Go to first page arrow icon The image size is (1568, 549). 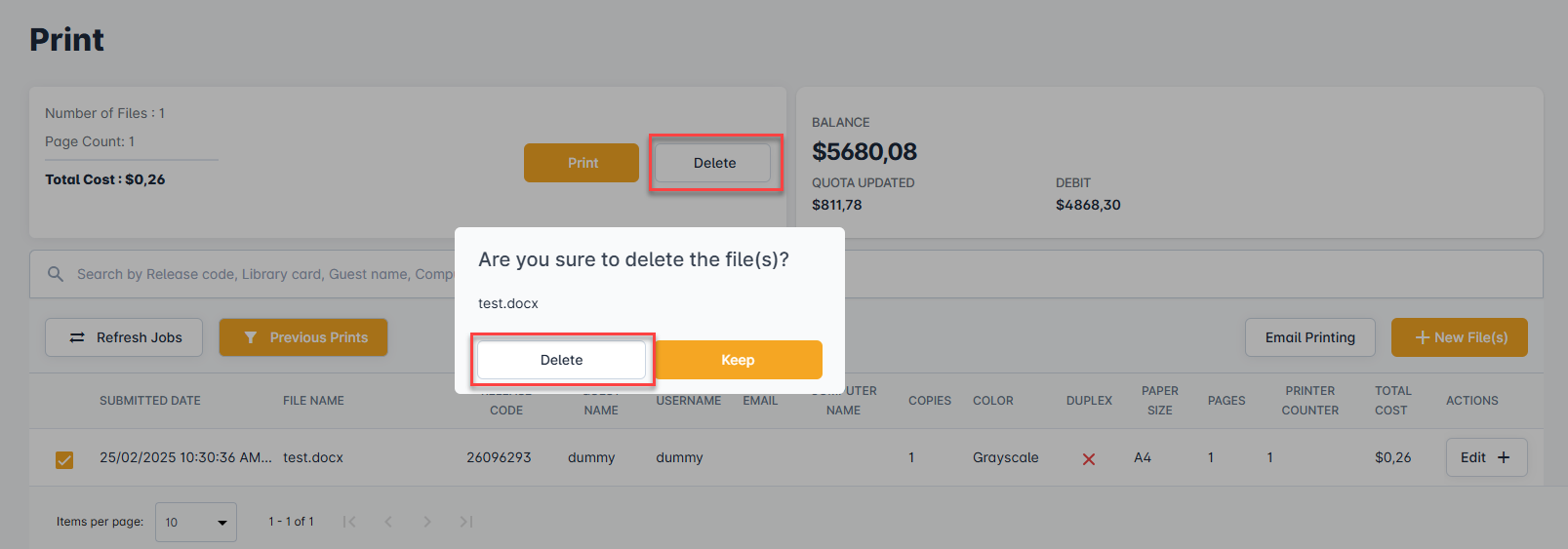[x=349, y=522]
